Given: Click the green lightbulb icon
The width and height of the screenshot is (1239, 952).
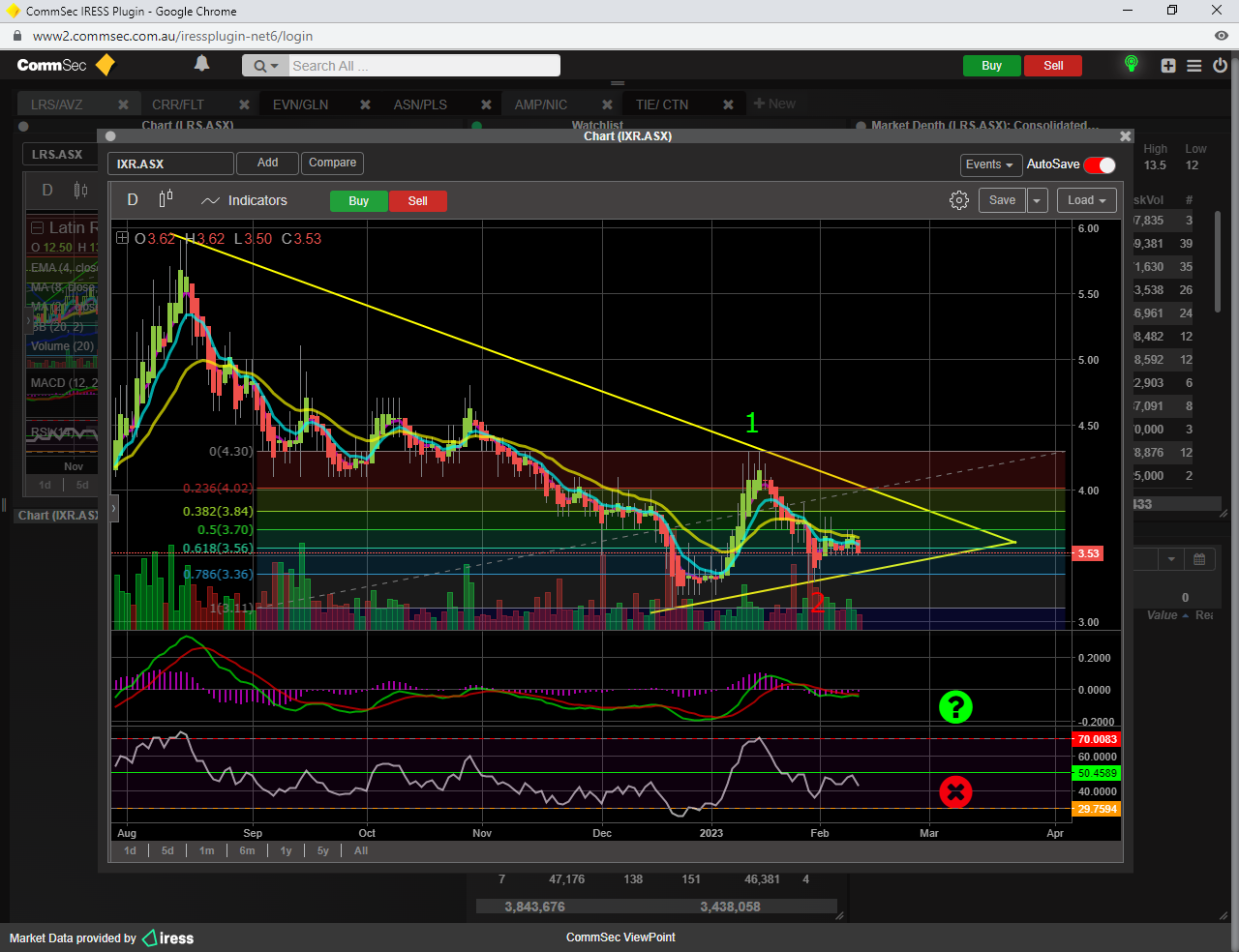Looking at the screenshot, I should (x=1131, y=64).
